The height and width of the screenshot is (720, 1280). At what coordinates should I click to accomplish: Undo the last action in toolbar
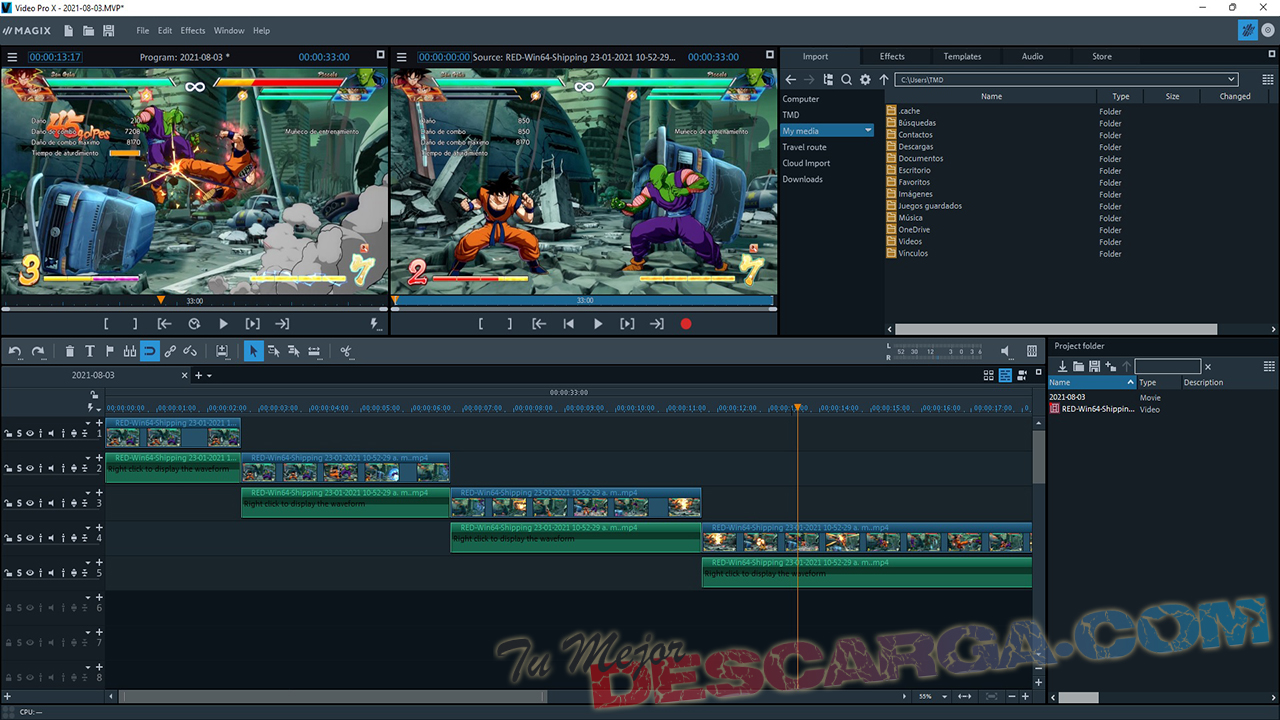point(15,351)
